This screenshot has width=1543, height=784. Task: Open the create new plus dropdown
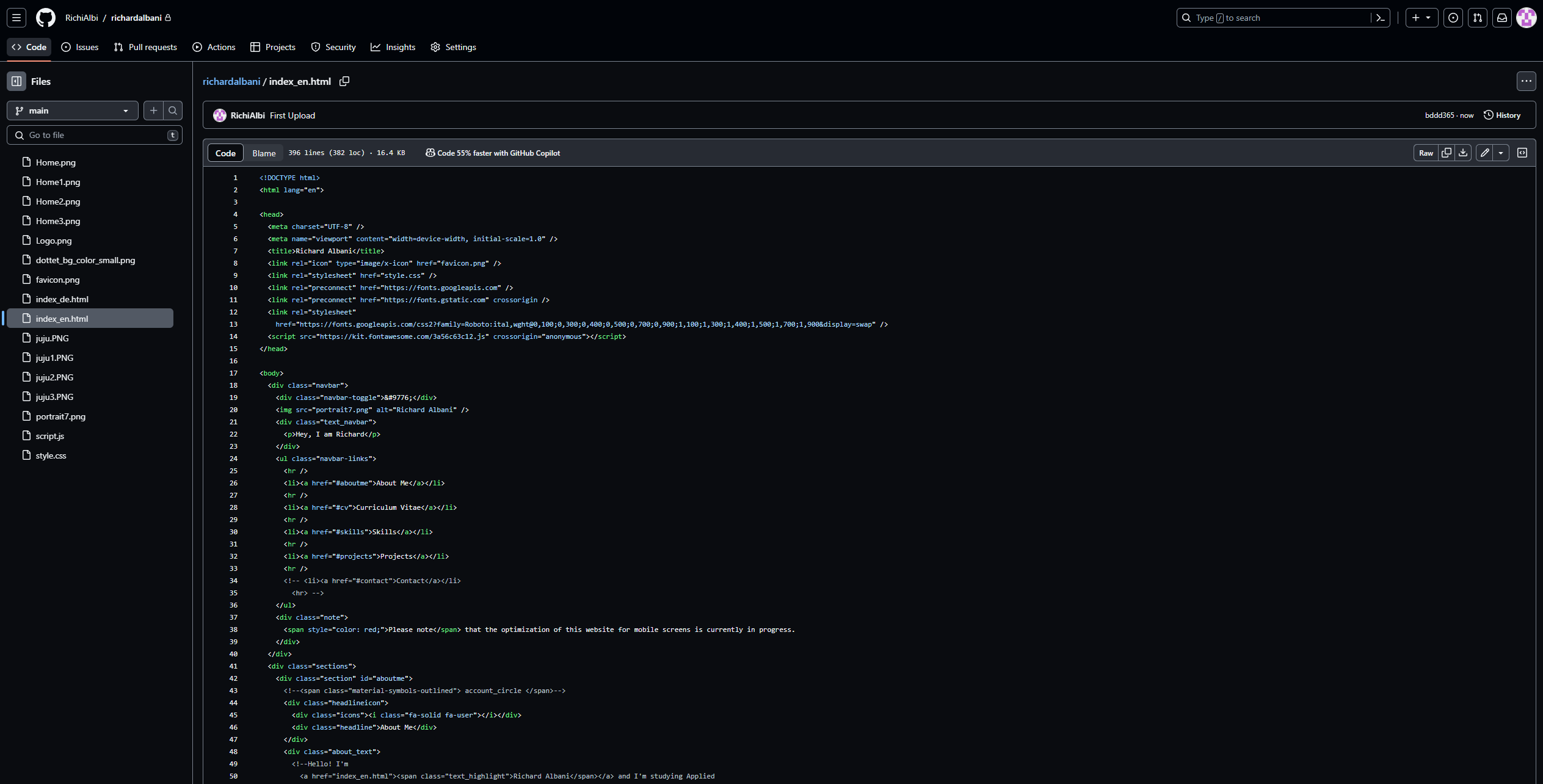1421,18
